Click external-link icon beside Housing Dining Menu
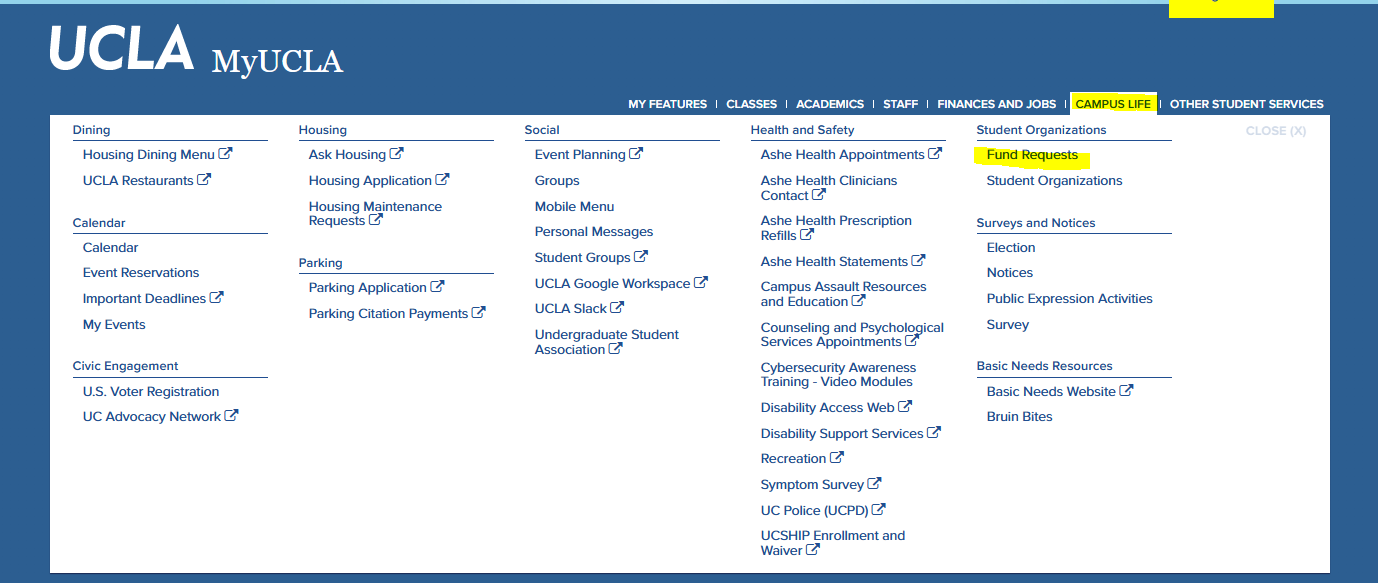 tap(226, 154)
